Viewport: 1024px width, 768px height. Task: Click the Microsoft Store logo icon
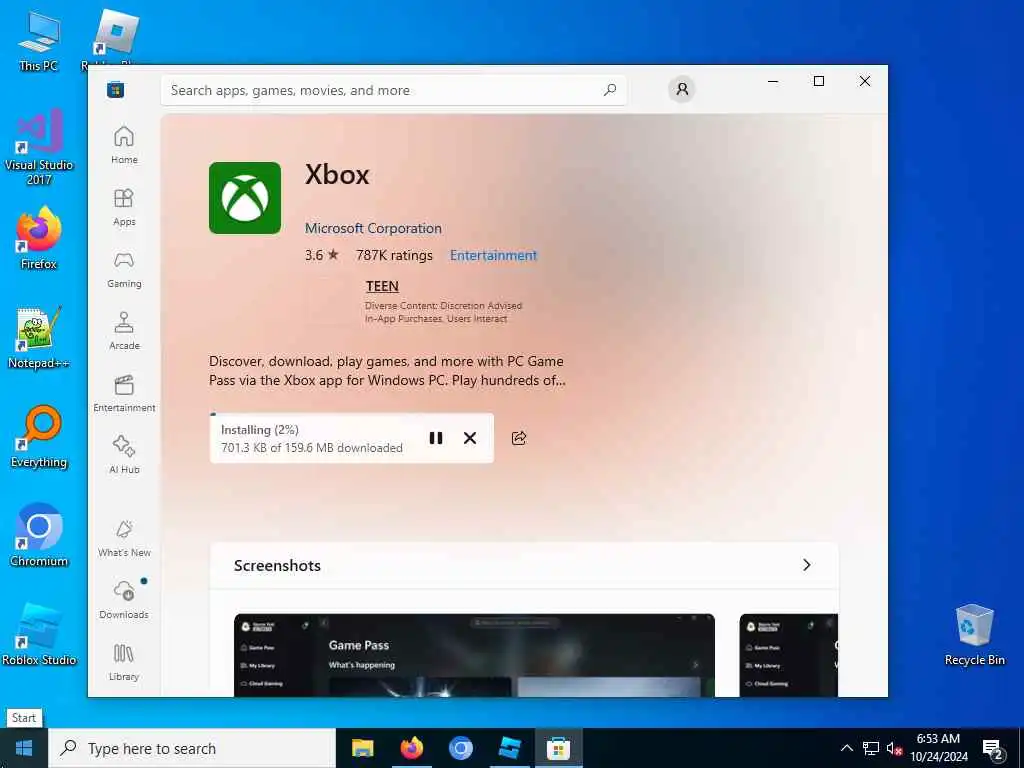coord(116,89)
